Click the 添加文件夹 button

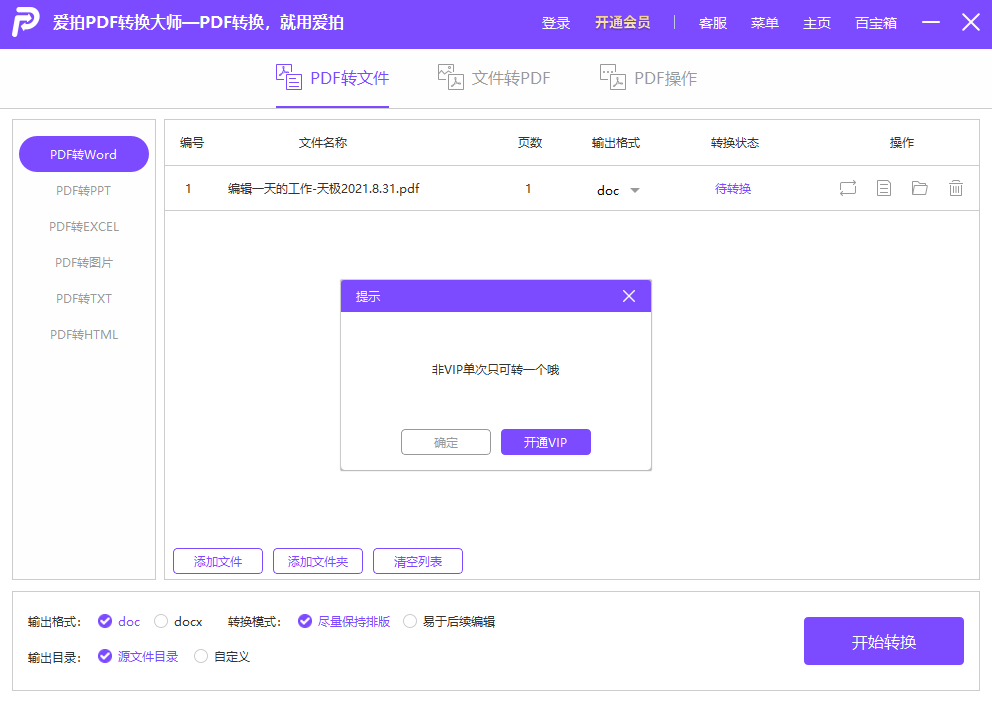318,561
